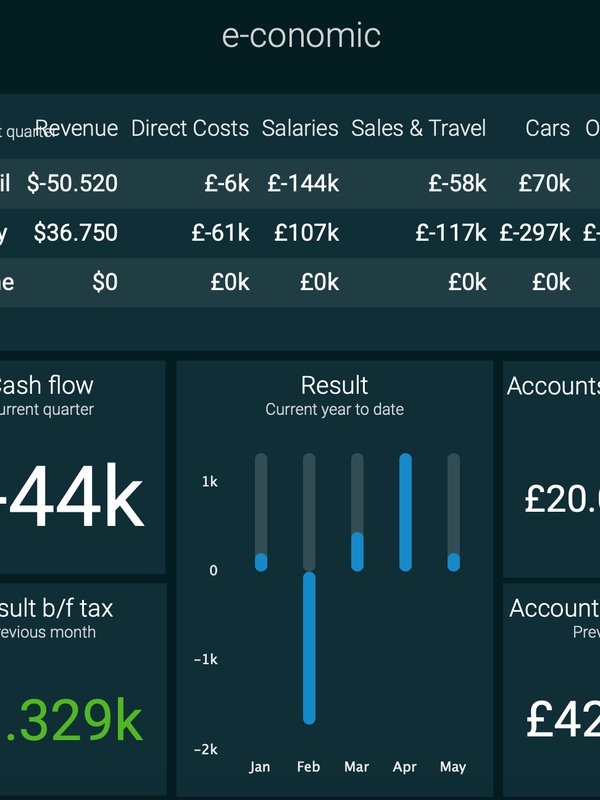Select the Revenue column header
Viewport: 600px width, 800px height.
pos(76,128)
